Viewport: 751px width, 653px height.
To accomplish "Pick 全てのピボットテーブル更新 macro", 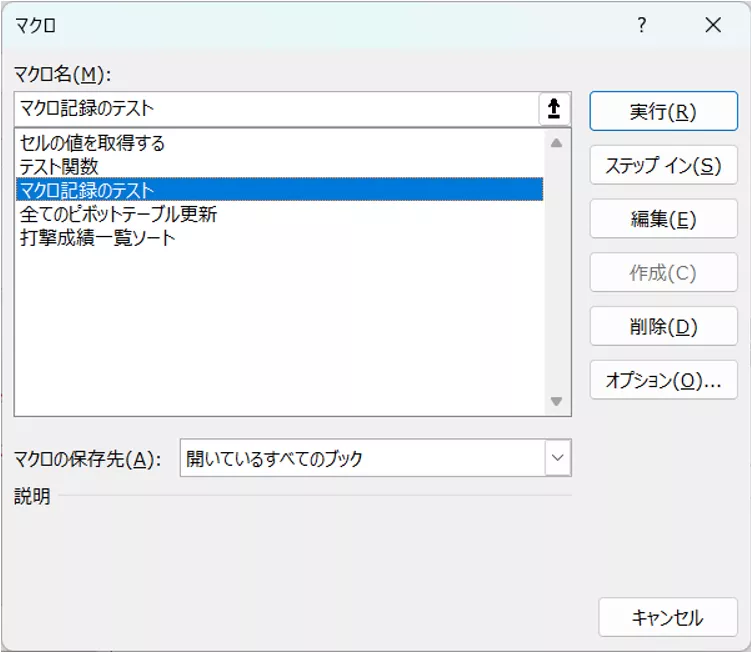I will 119,214.
